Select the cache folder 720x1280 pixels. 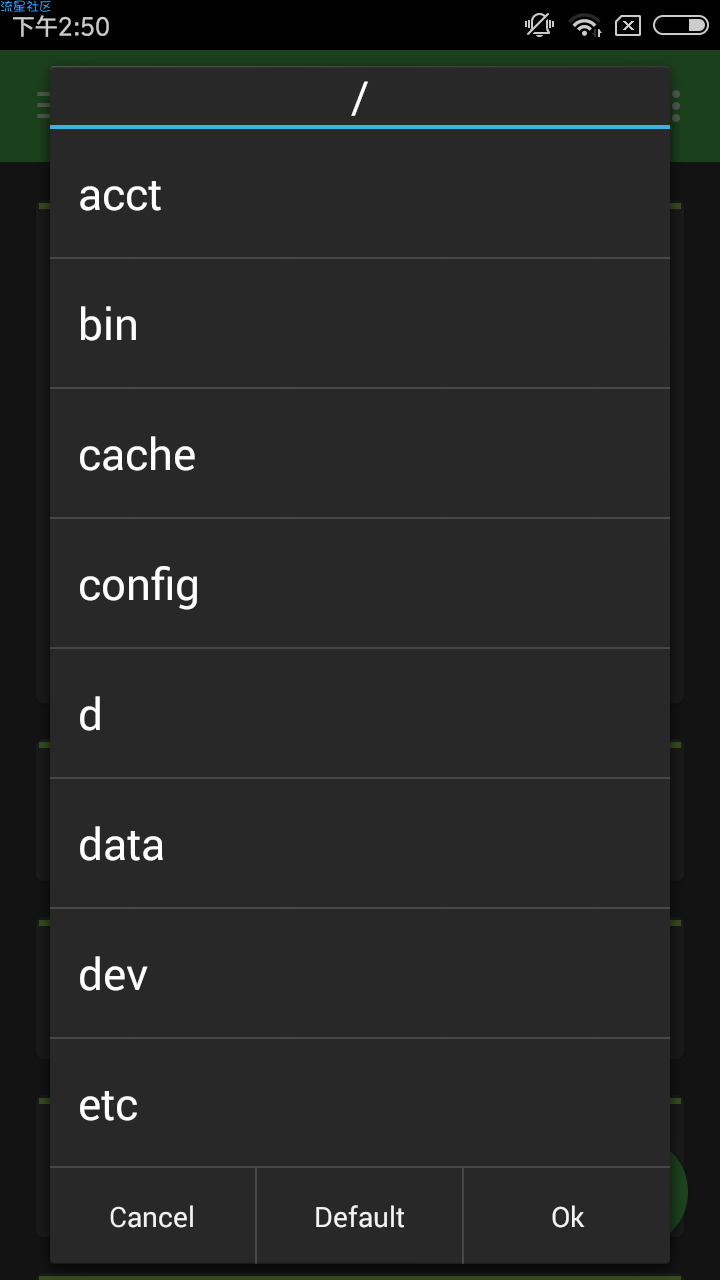pyautogui.click(x=360, y=454)
